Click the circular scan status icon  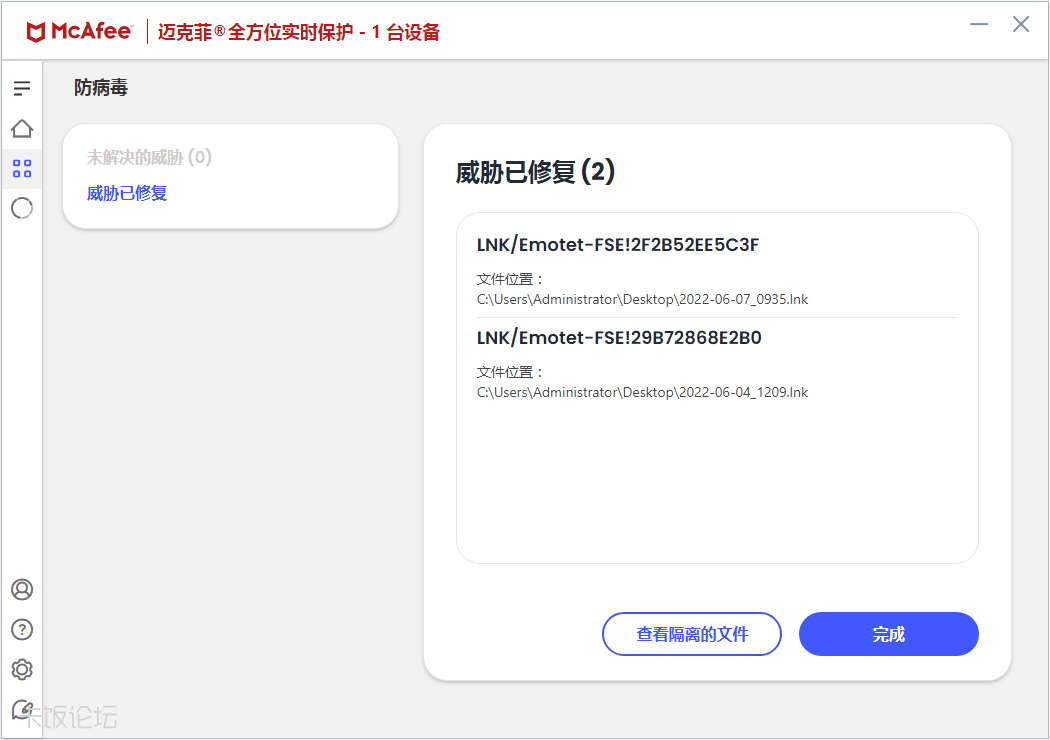pos(22,208)
